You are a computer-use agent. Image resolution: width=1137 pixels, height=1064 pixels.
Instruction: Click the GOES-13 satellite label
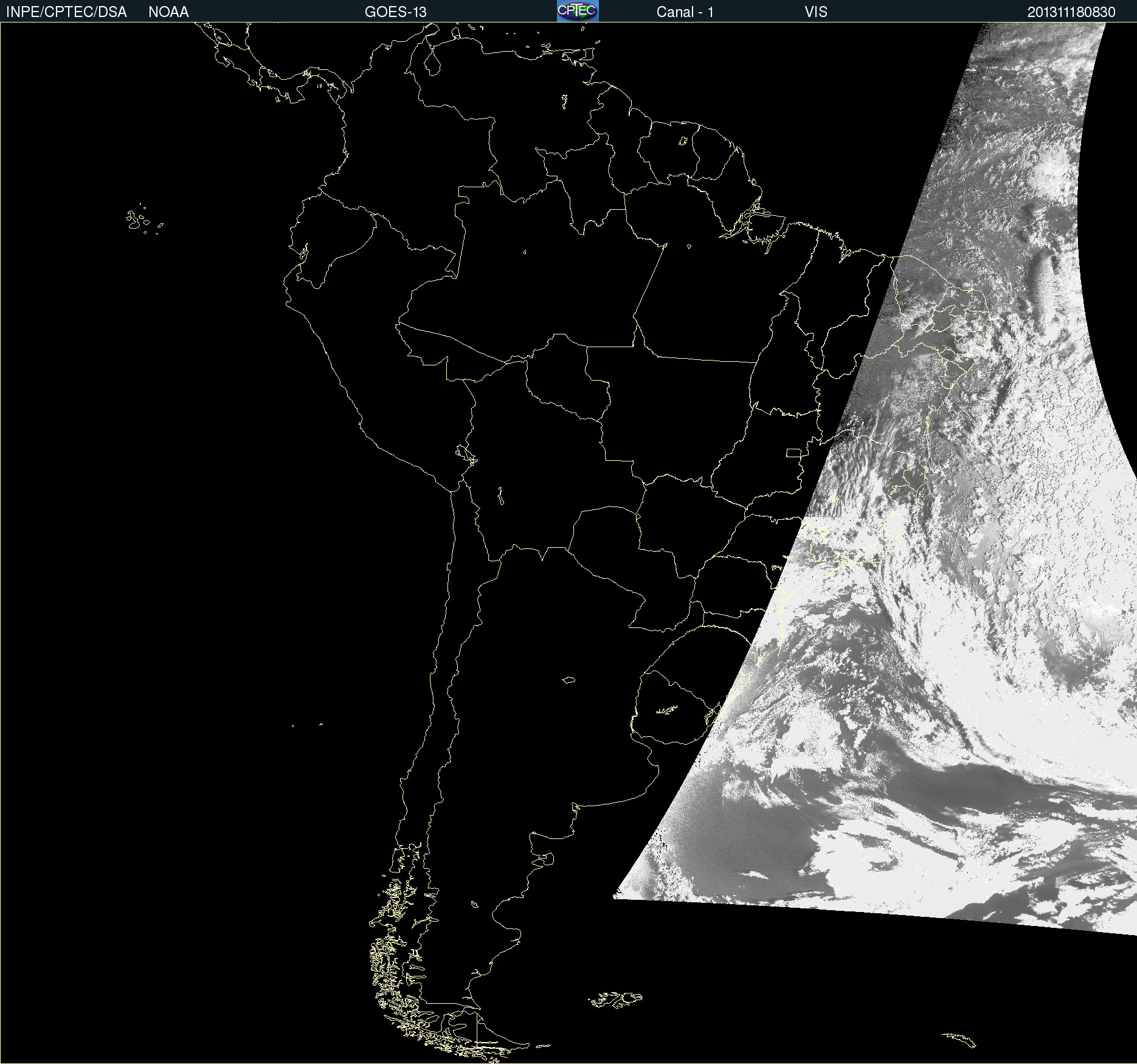(395, 12)
